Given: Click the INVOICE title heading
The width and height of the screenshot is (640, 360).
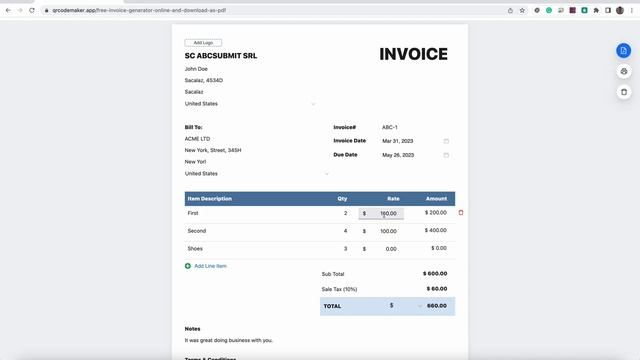Looking at the screenshot, I should (413, 54).
